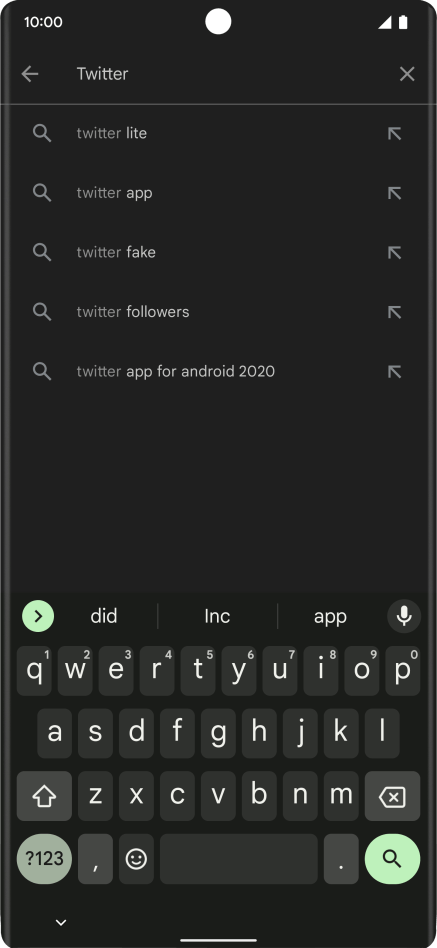This screenshot has height=948, width=437.
Task: Choose the "Inc" word suggestion
Action: (217, 616)
